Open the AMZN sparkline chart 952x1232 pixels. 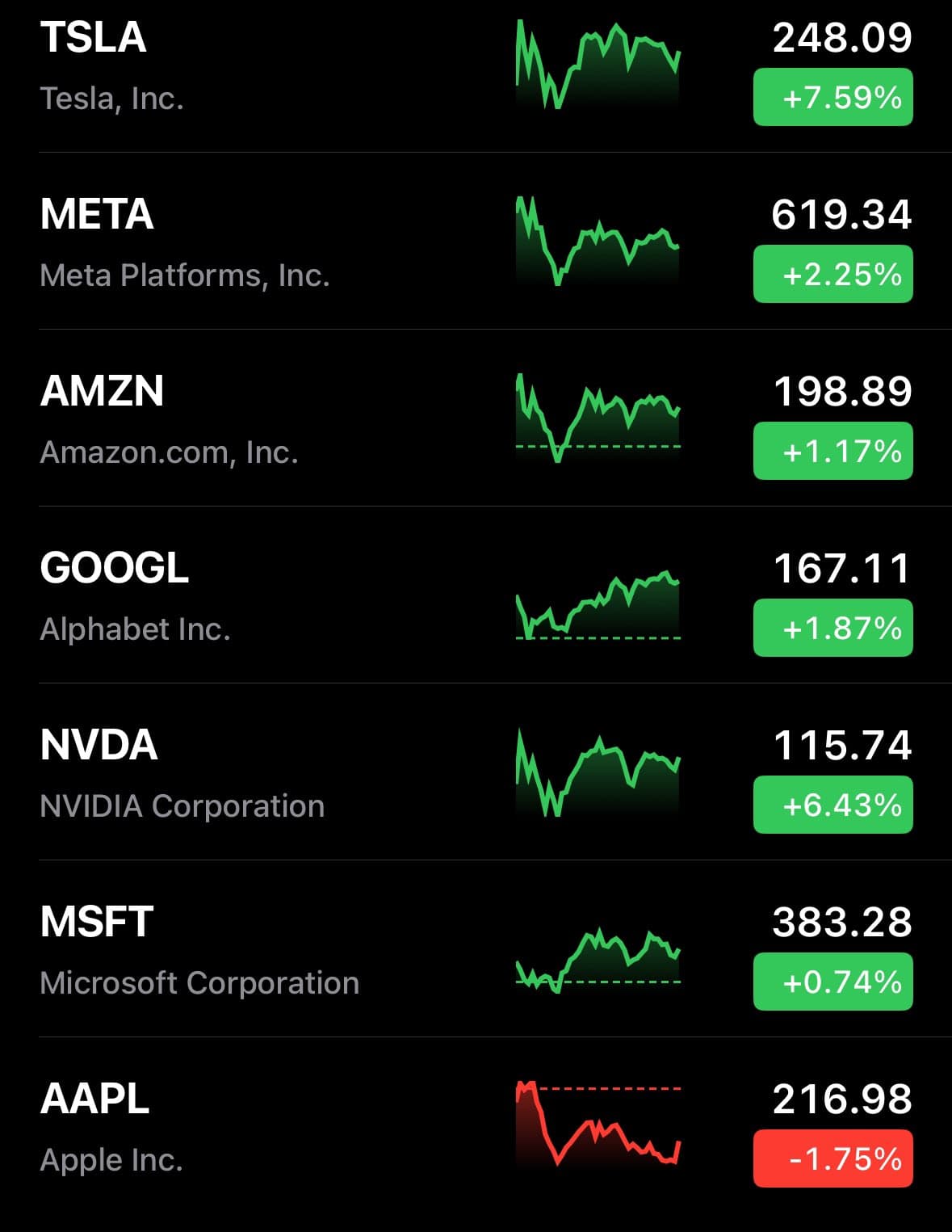point(598,418)
